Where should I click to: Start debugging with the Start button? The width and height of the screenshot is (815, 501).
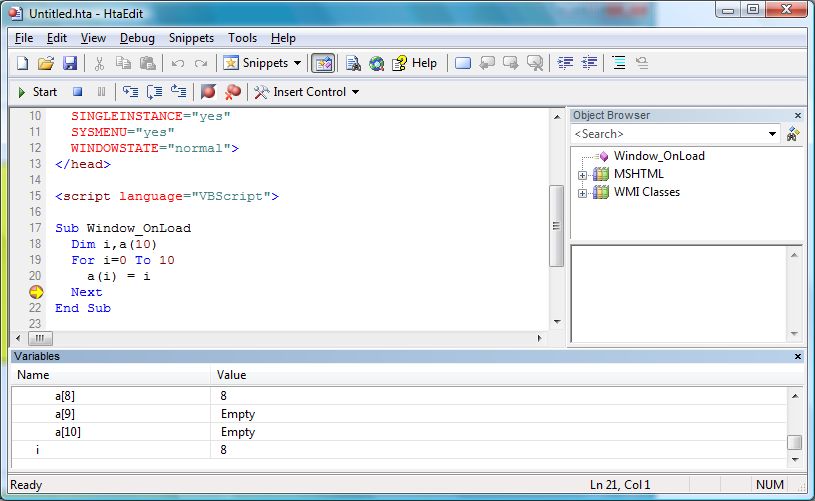click(x=37, y=92)
